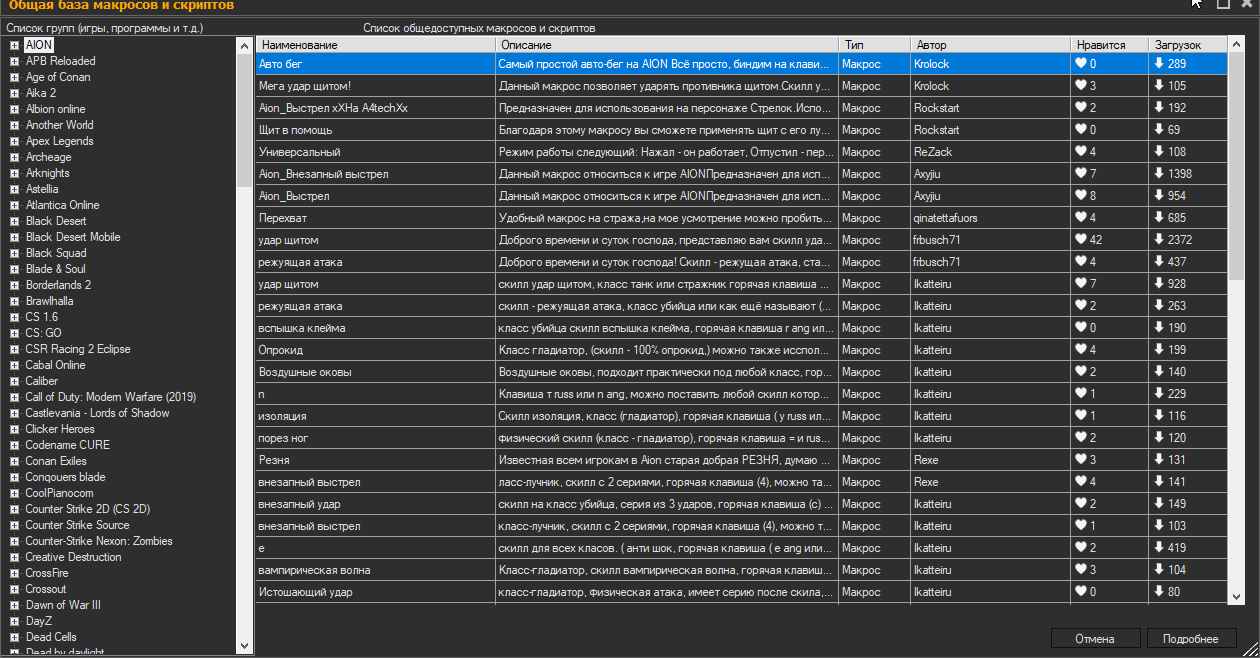Click download arrow showing 289 downloads
The image size is (1260, 658).
pos(1158,64)
